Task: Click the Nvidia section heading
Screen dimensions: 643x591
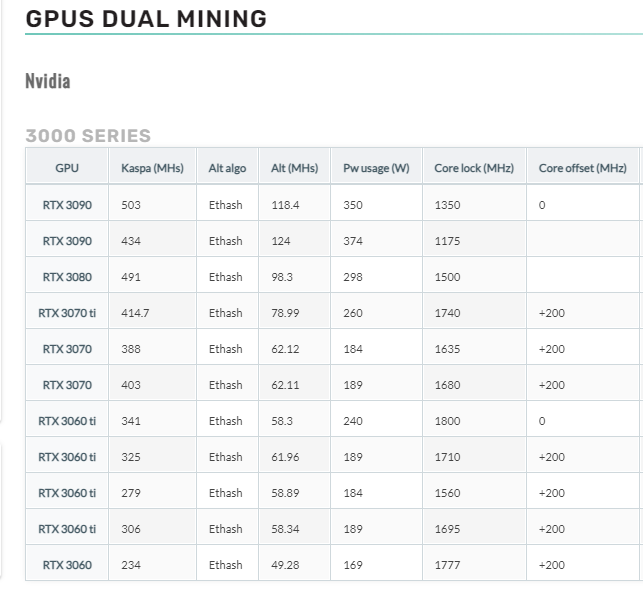Action: [47, 81]
